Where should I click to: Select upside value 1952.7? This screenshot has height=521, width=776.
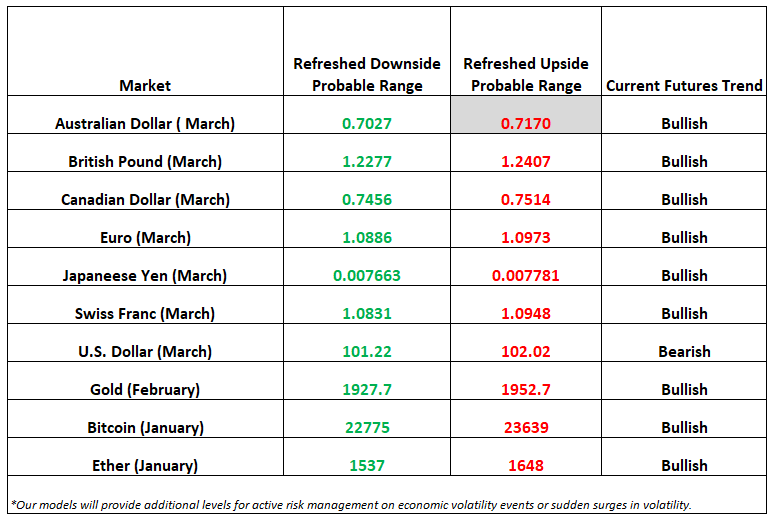[526, 389]
